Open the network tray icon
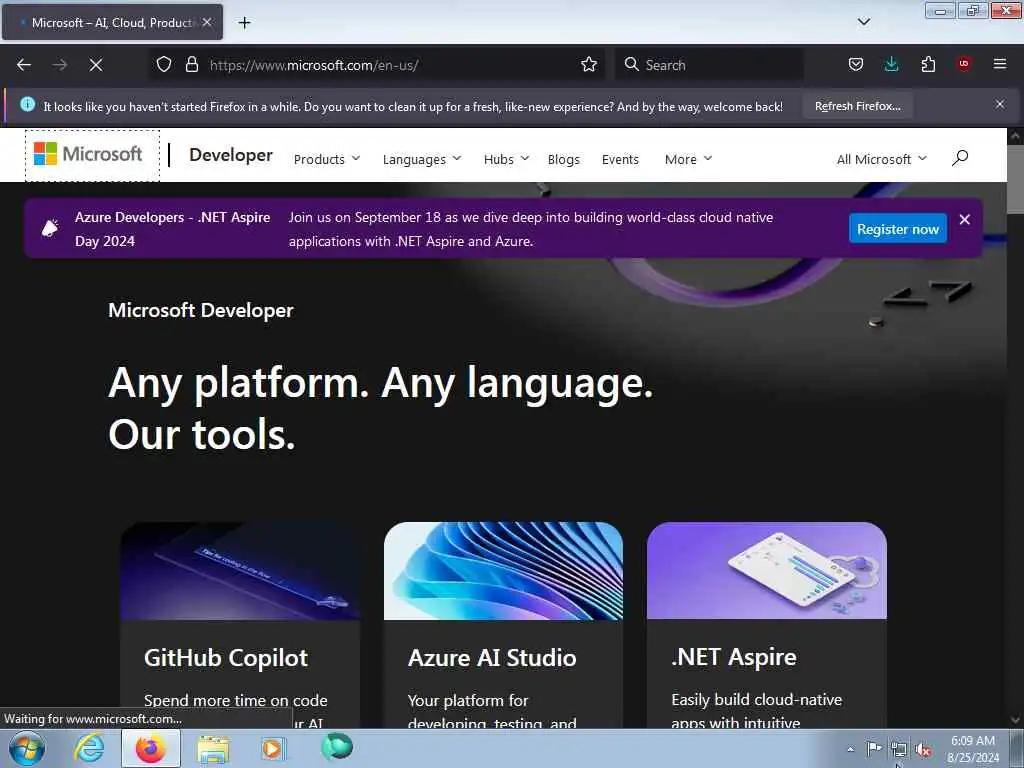The width and height of the screenshot is (1024, 768). [899, 750]
